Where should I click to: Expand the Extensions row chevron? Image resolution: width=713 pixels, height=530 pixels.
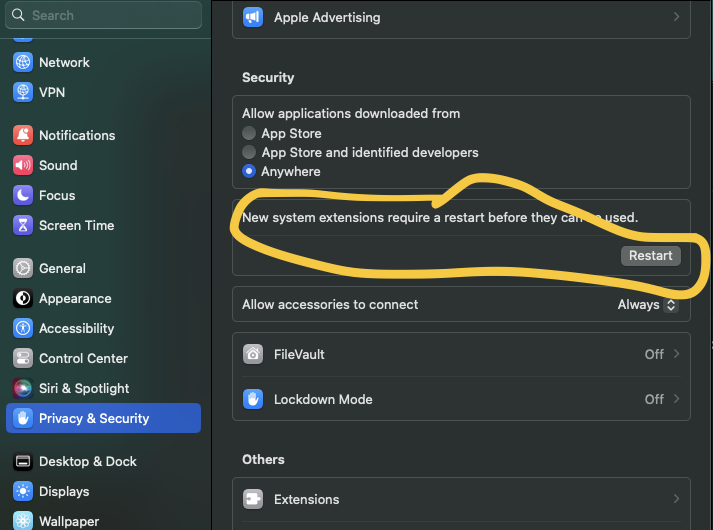coord(676,499)
